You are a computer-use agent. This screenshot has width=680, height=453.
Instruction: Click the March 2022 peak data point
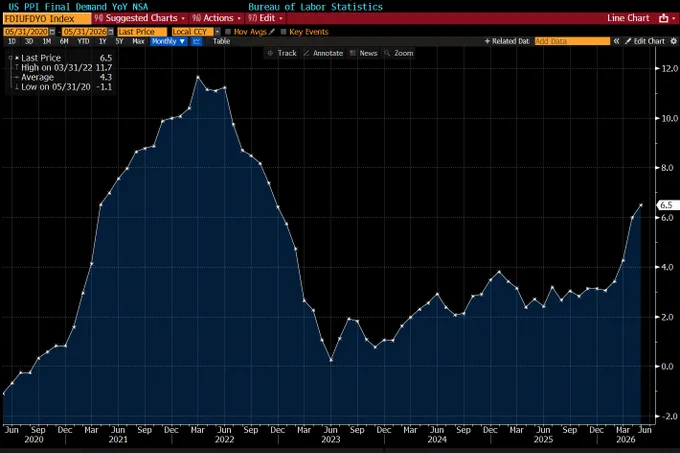[198, 77]
